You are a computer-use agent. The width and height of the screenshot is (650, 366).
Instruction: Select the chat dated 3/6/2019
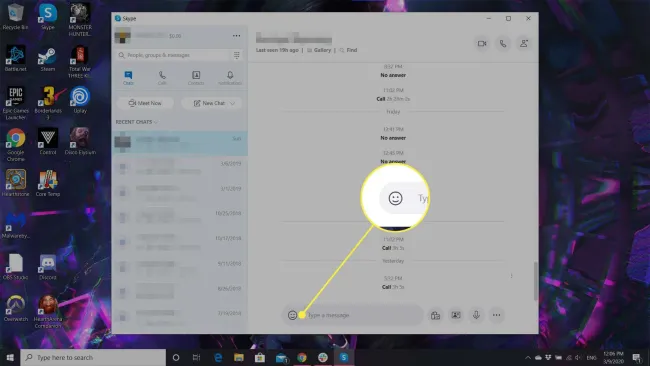[x=179, y=168]
